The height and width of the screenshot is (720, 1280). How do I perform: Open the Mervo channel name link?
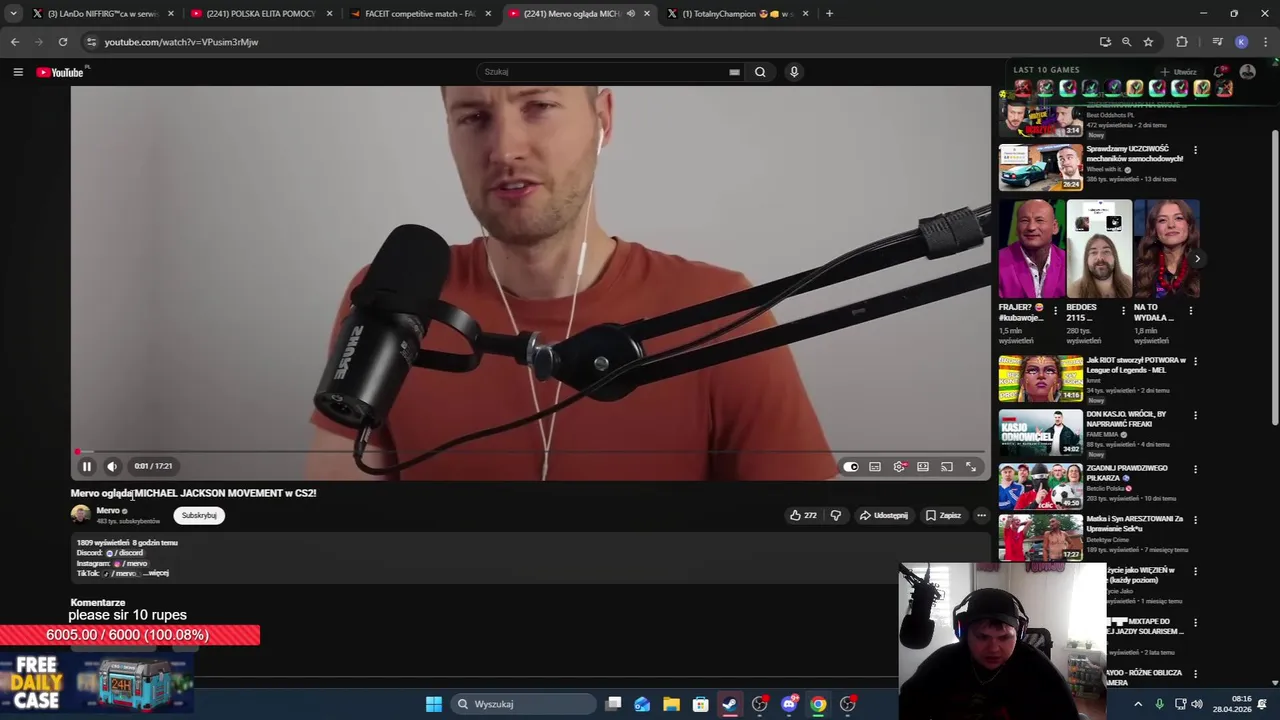[108, 510]
